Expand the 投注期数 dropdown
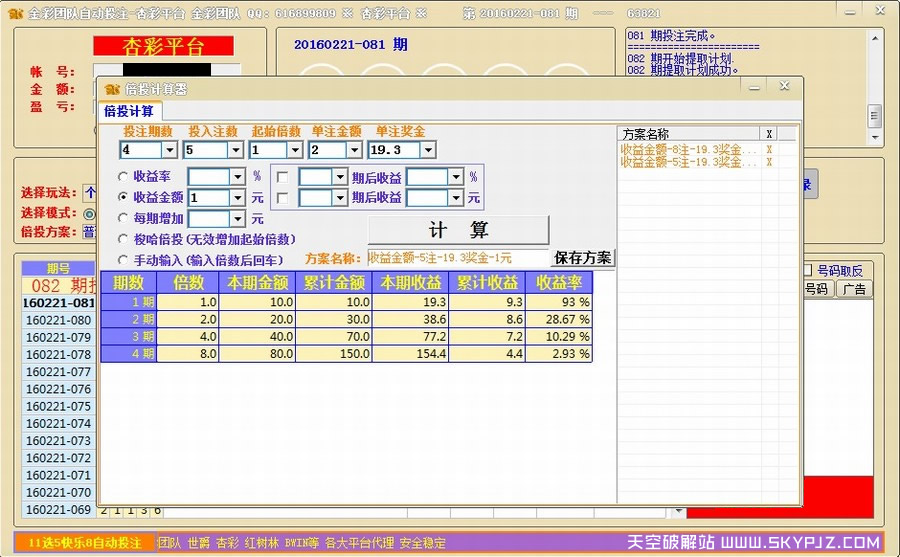This screenshot has width=900, height=557. click(x=169, y=150)
